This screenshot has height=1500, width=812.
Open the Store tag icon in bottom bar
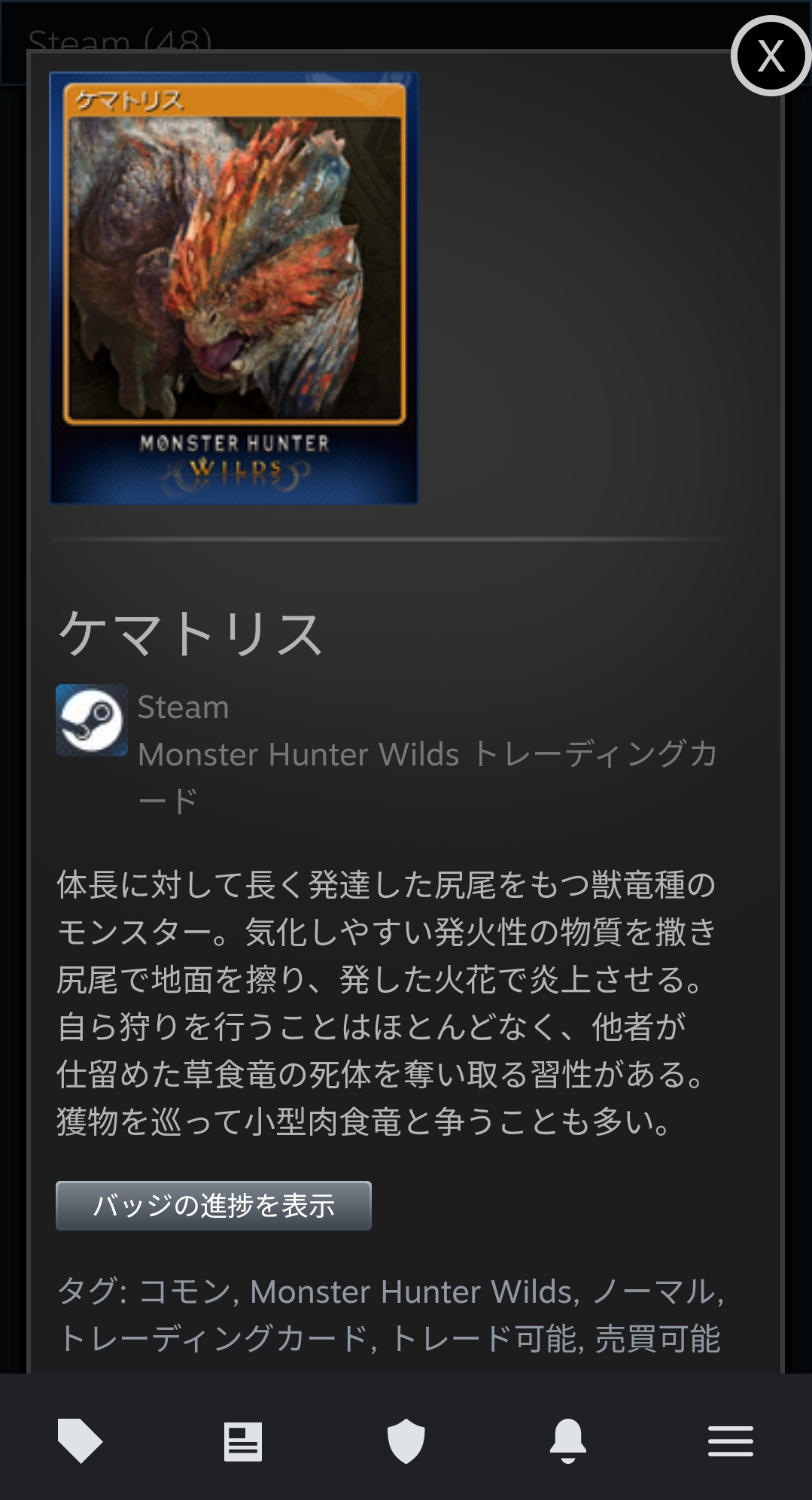80,1441
